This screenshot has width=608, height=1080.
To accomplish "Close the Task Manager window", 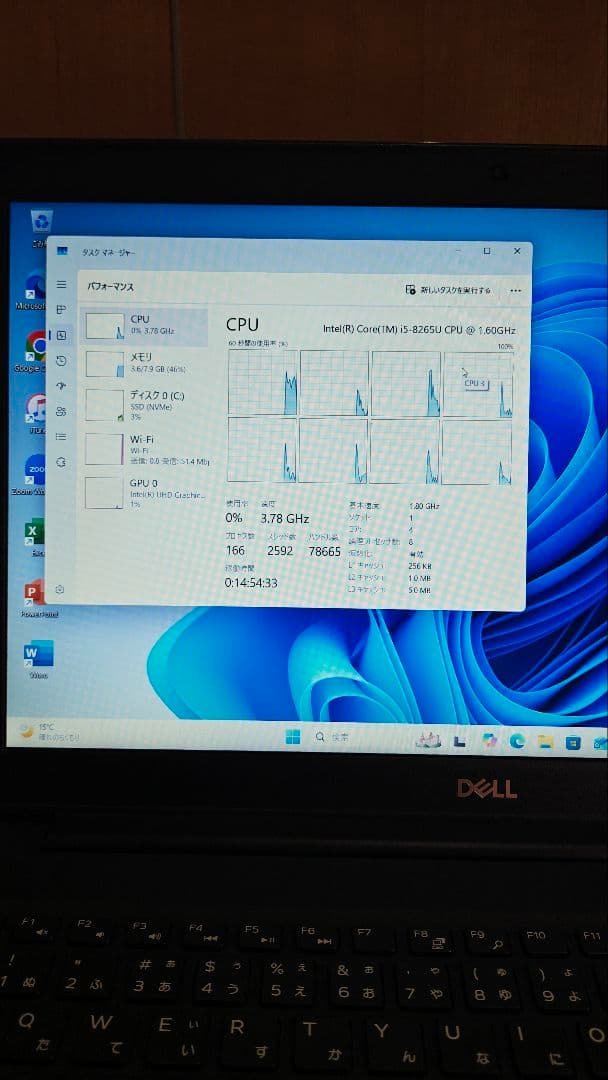I will (517, 251).
